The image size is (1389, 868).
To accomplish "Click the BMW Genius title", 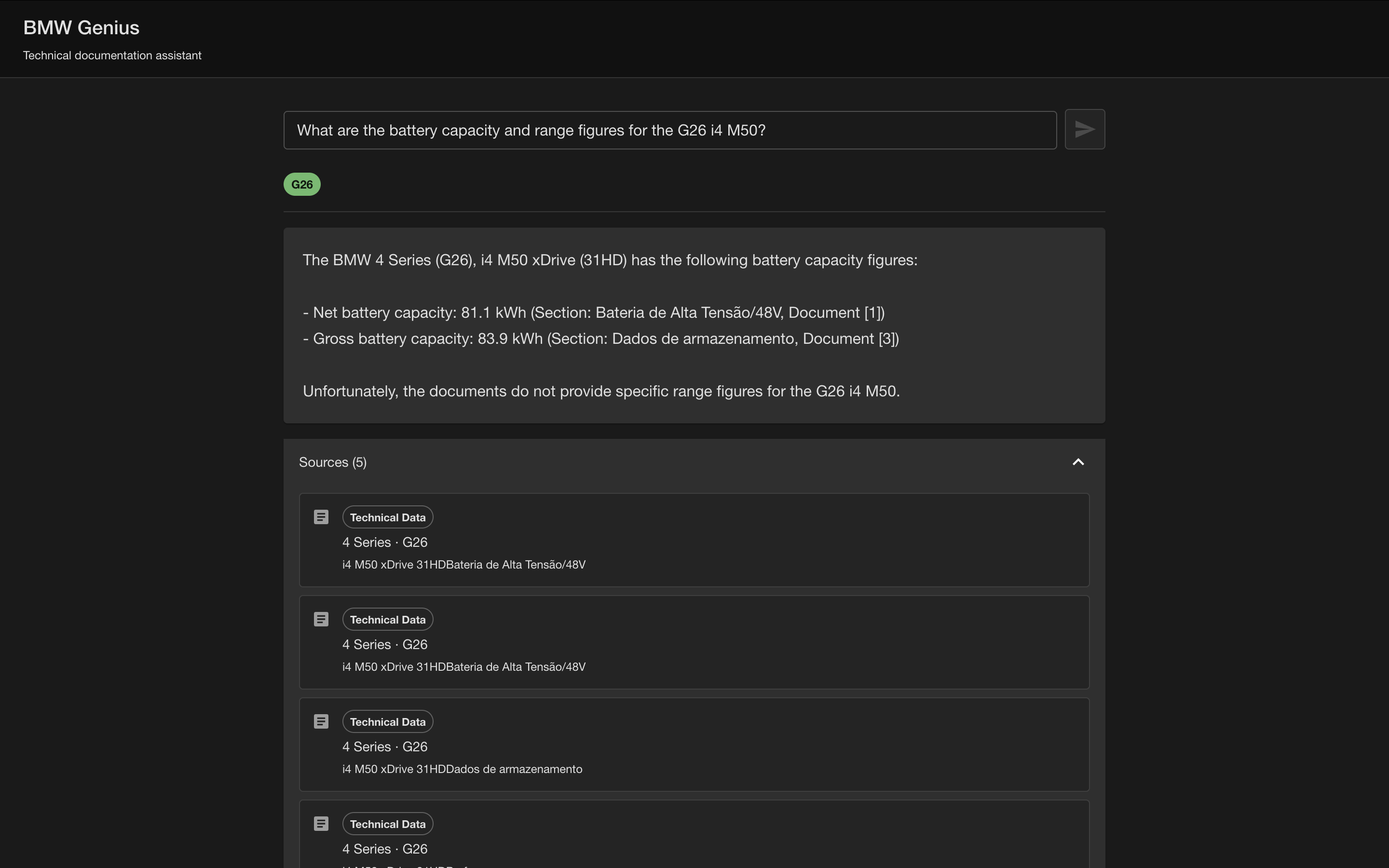I will pyautogui.click(x=82, y=27).
